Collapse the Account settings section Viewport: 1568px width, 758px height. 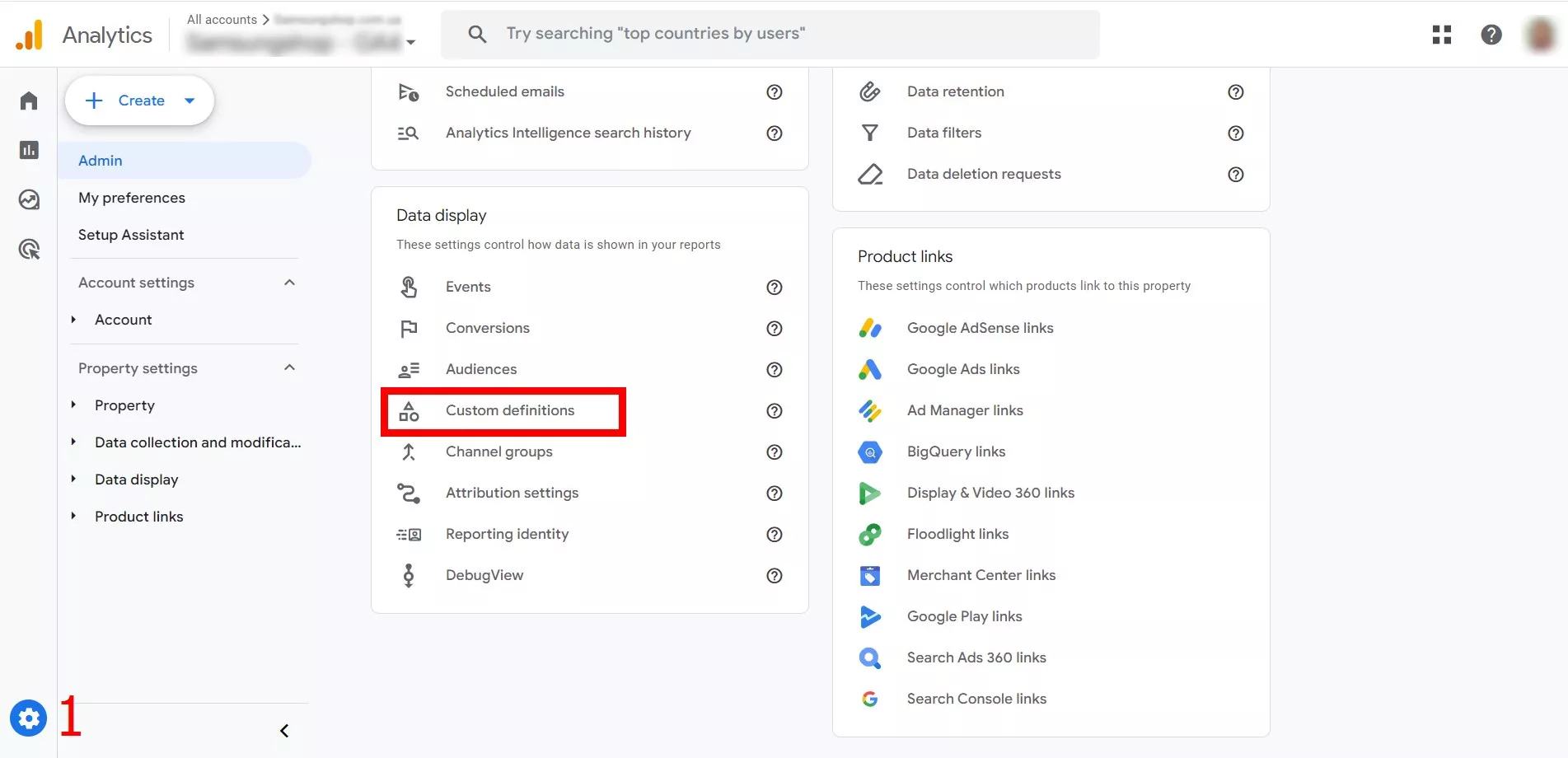(289, 283)
